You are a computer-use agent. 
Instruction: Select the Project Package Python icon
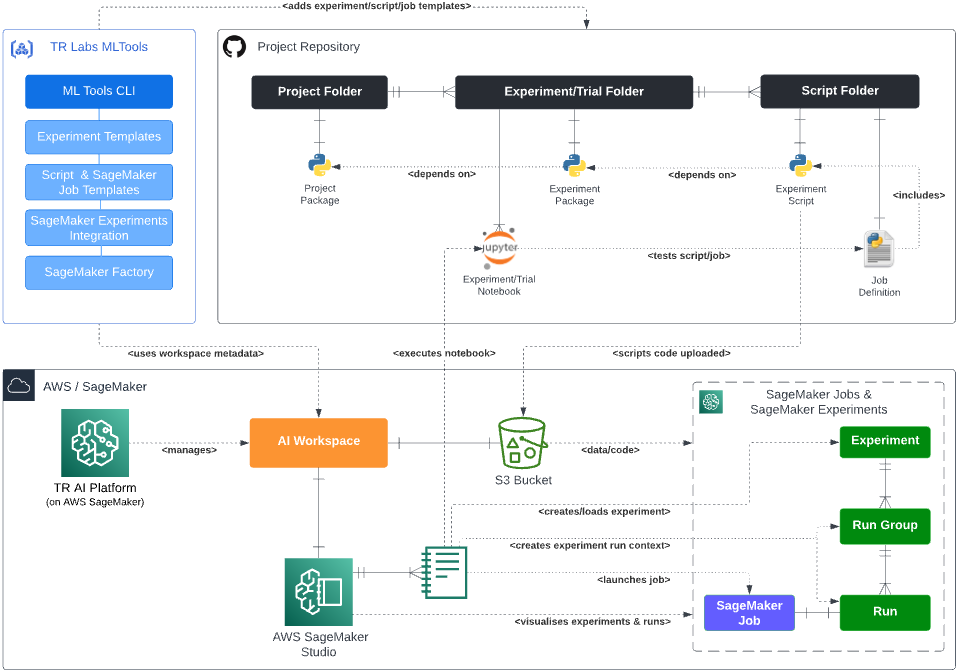320,166
